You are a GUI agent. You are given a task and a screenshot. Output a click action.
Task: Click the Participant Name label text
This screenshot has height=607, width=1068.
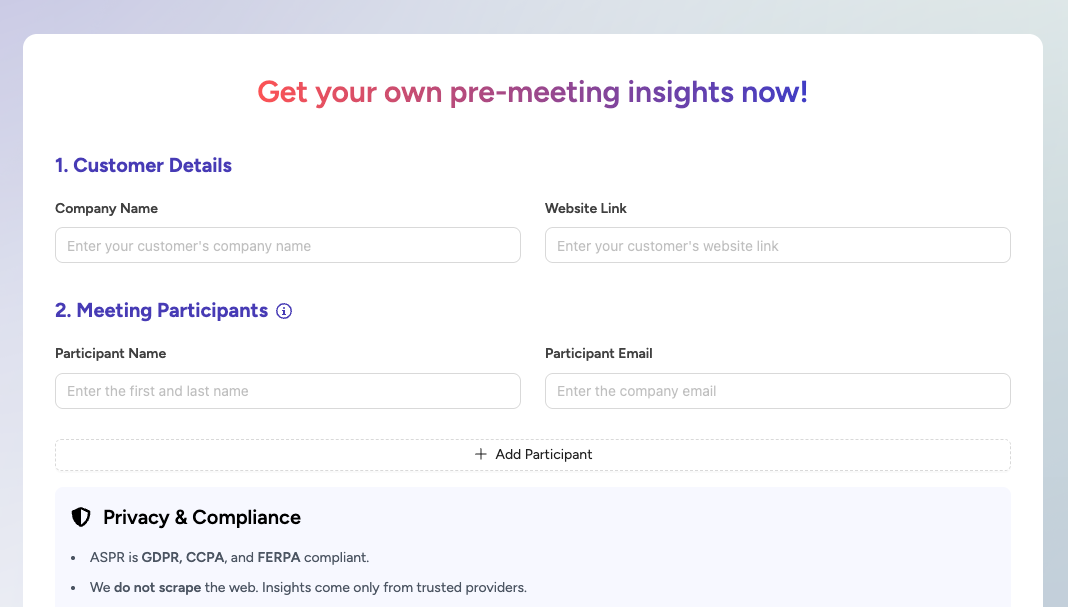click(110, 354)
